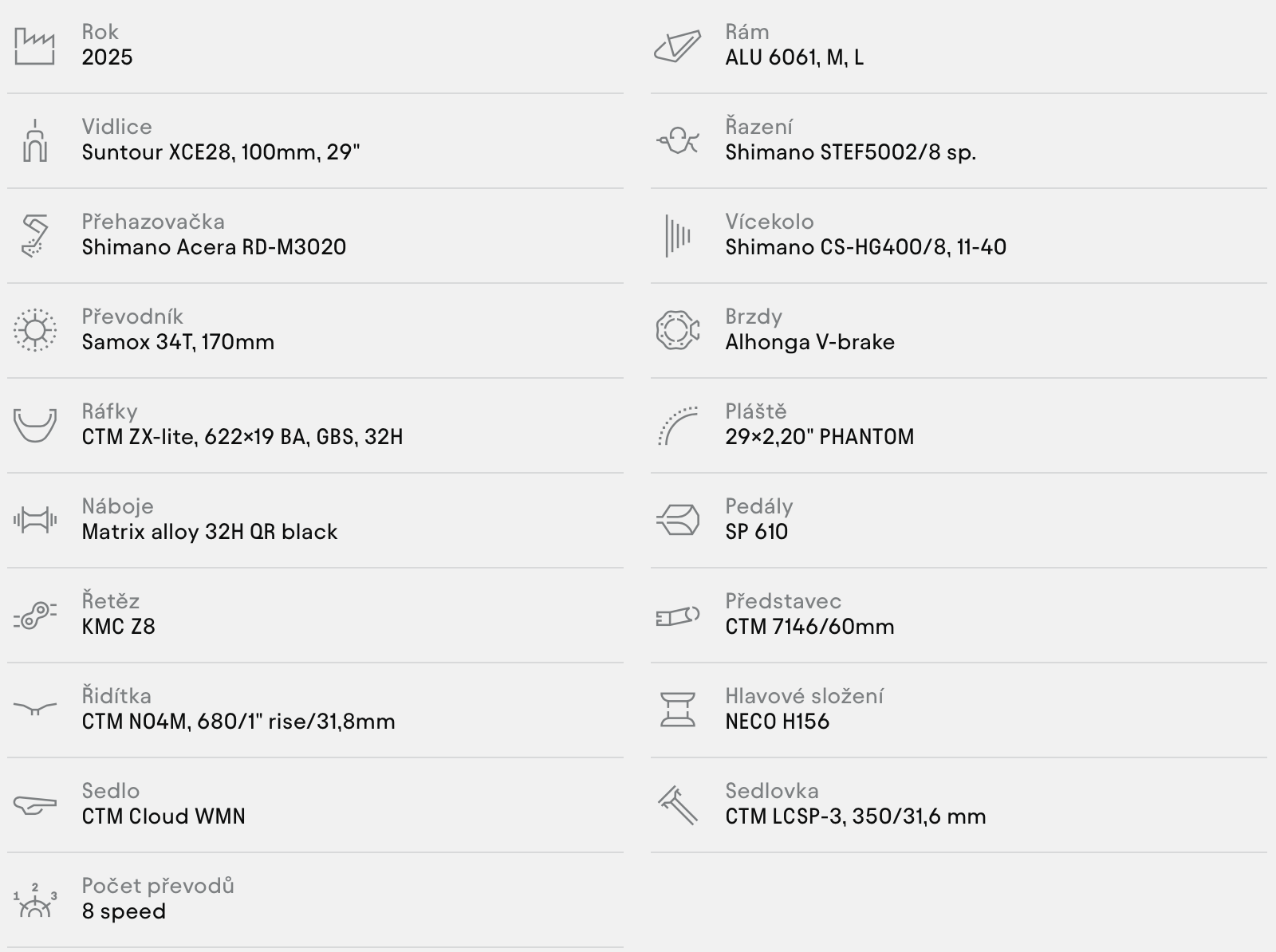Click the gear count icon by Počet převodů
Image resolution: width=1276 pixels, height=952 pixels.
(34, 900)
